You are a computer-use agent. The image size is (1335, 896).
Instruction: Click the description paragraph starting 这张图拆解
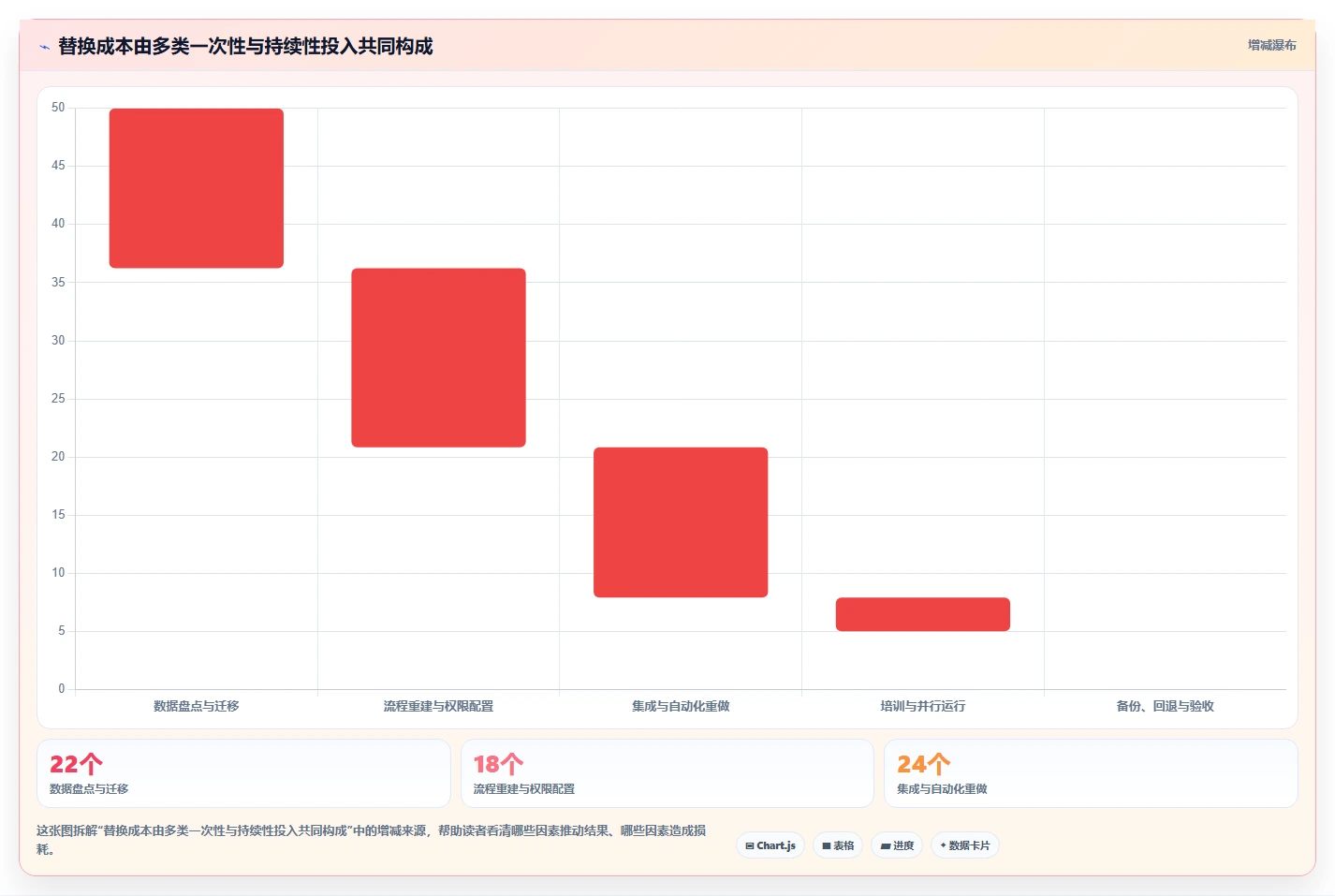click(x=372, y=840)
